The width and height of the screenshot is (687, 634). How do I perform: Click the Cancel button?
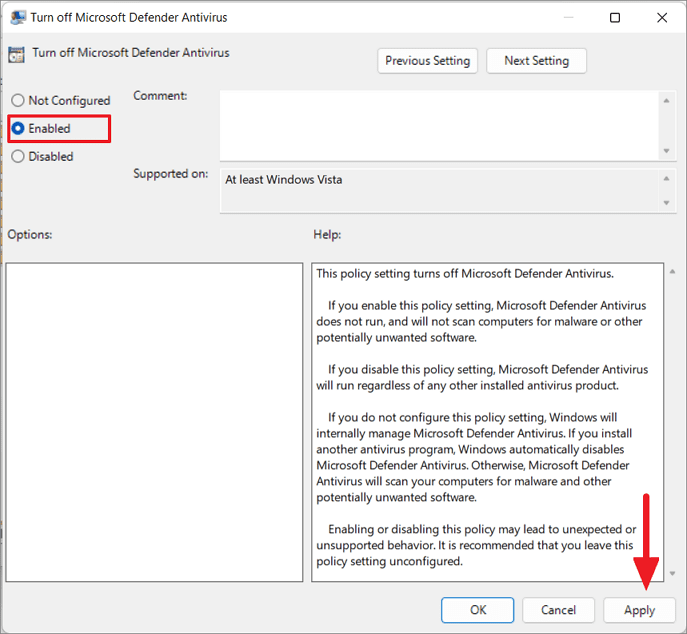558,610
